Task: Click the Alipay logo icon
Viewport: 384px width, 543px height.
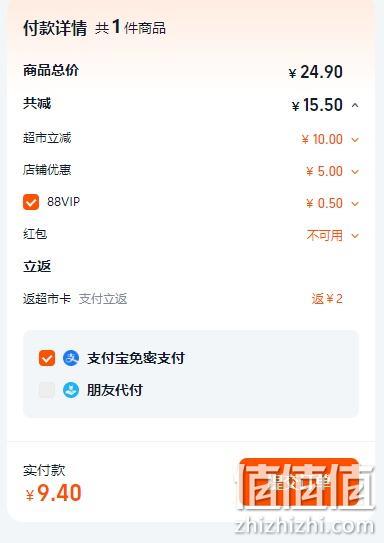Action: pyautogui.click(x=71, y=358)
